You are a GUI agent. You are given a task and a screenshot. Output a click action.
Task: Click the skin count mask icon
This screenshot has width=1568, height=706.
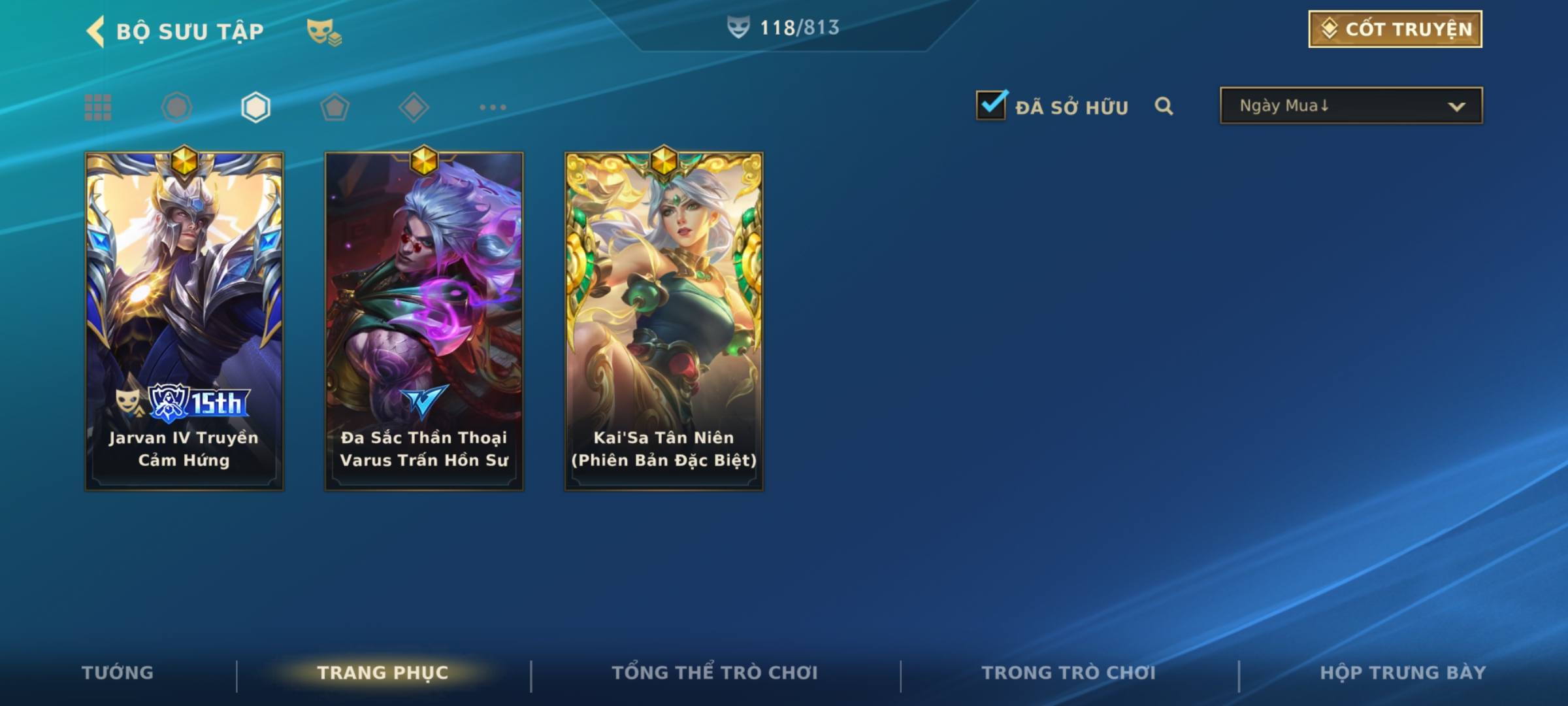point(738,27)
